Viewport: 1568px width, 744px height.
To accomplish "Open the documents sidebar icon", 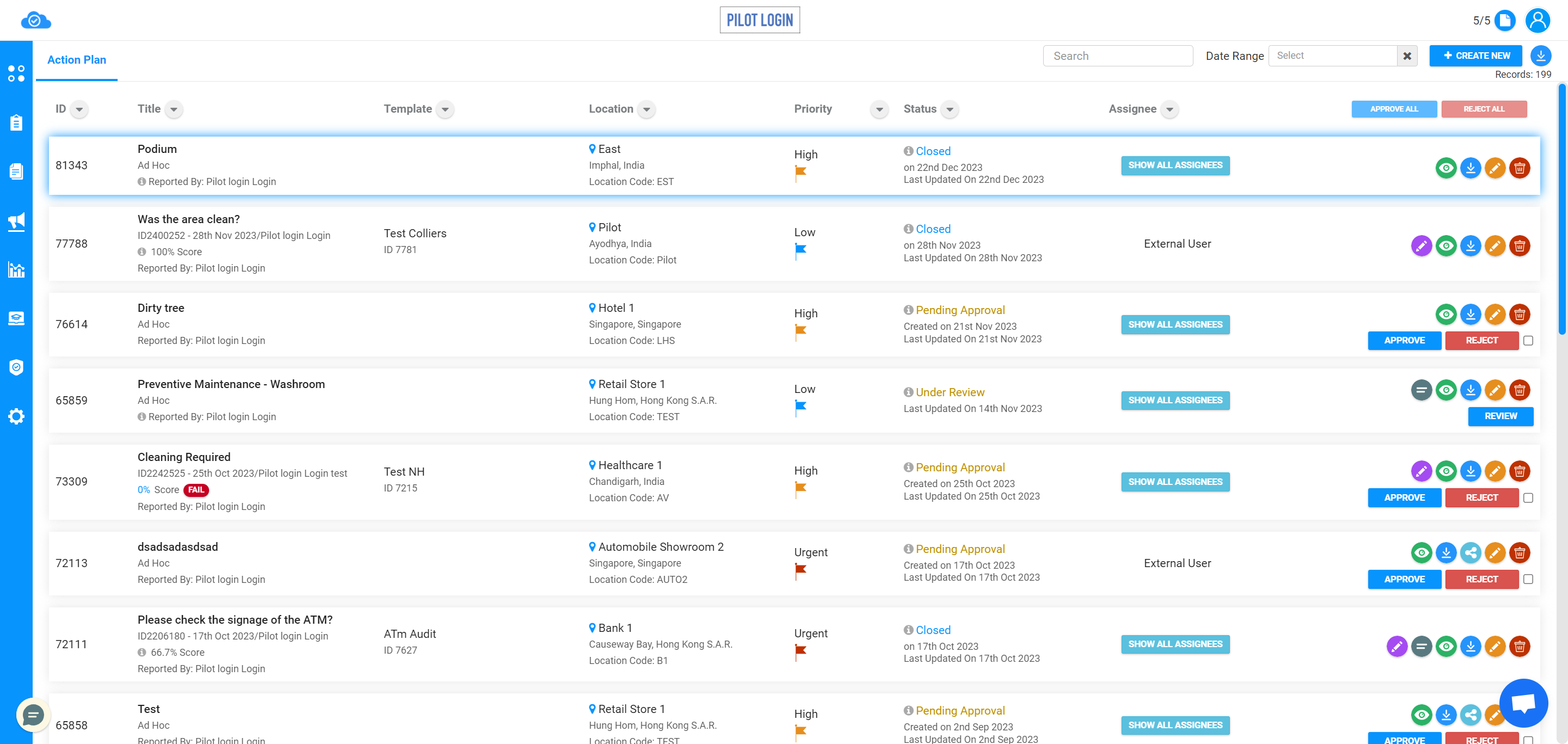I will [16, 171].
